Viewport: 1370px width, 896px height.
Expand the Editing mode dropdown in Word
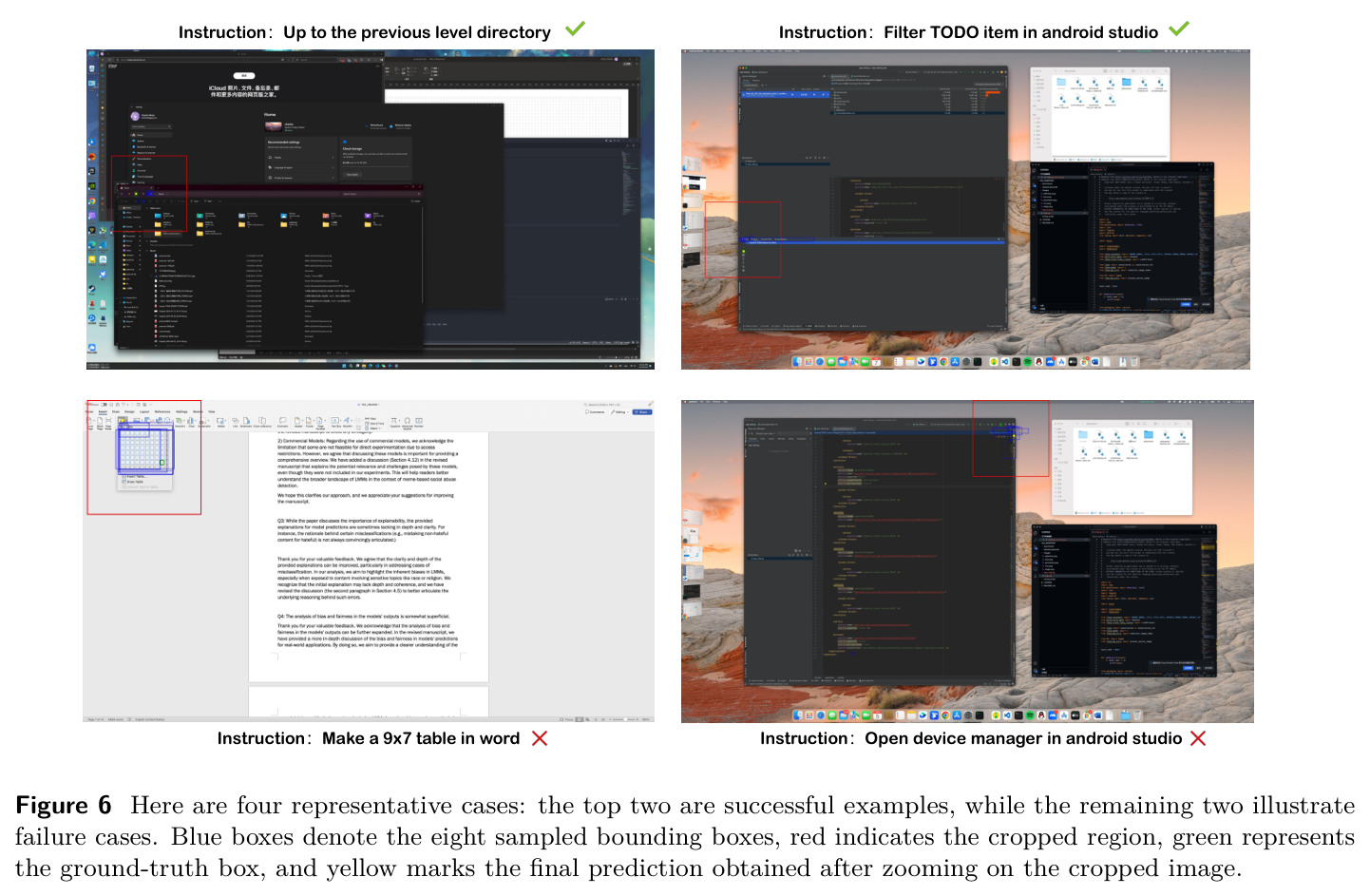619,412
